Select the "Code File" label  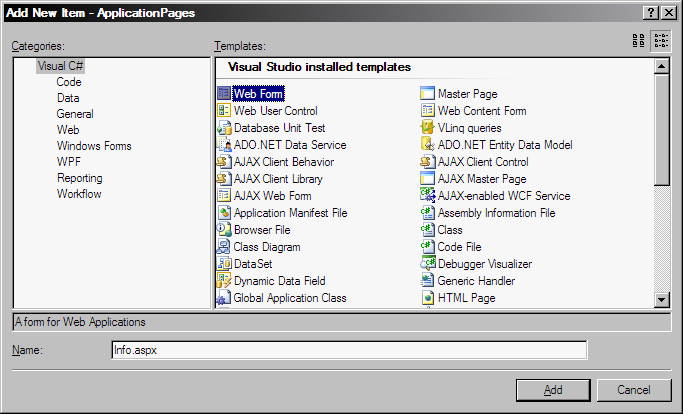[459, 247]
